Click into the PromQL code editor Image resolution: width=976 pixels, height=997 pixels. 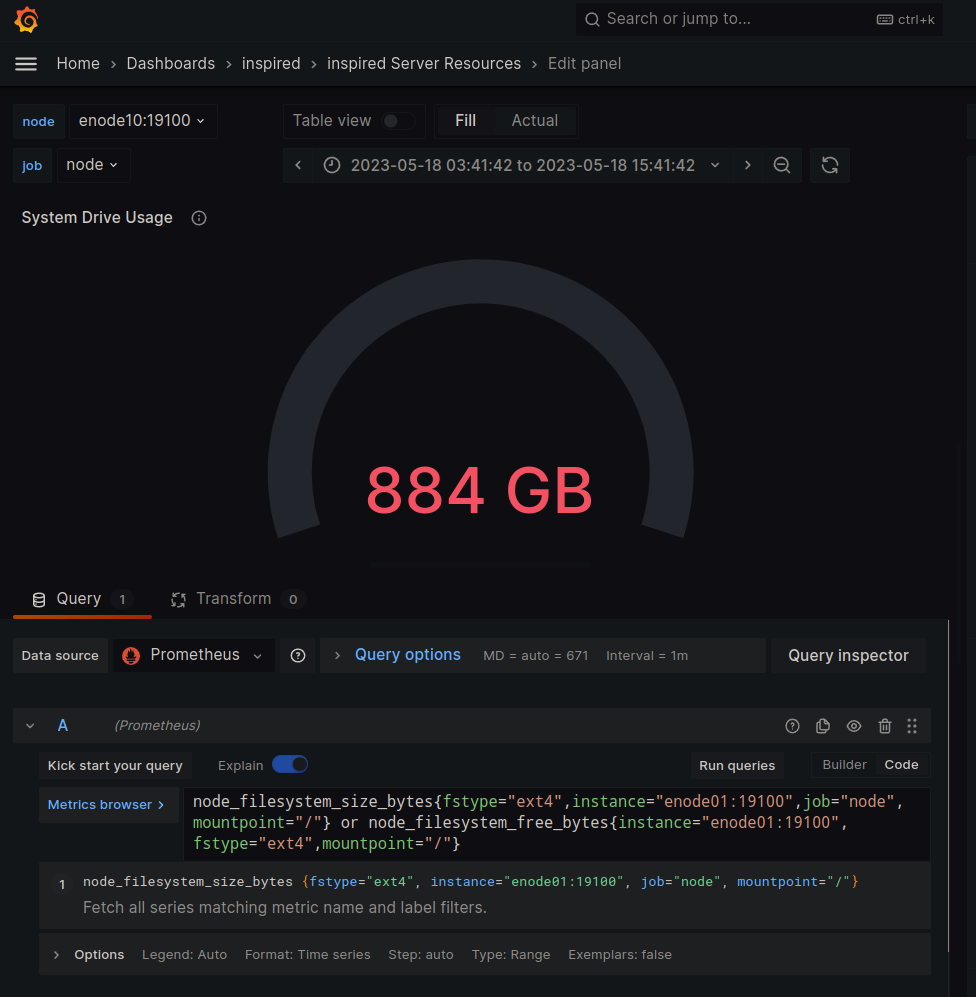[x=557, y=823]
